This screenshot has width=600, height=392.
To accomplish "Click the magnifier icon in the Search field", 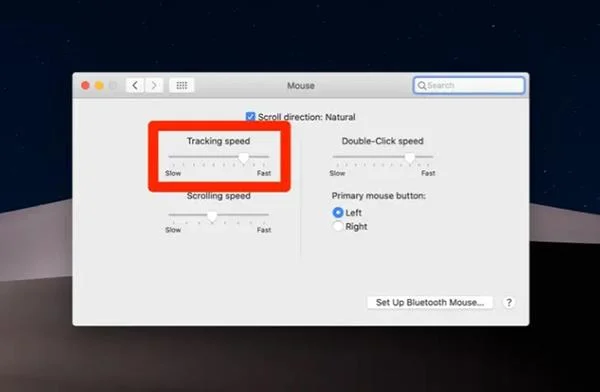I will [x=422, y=85].
